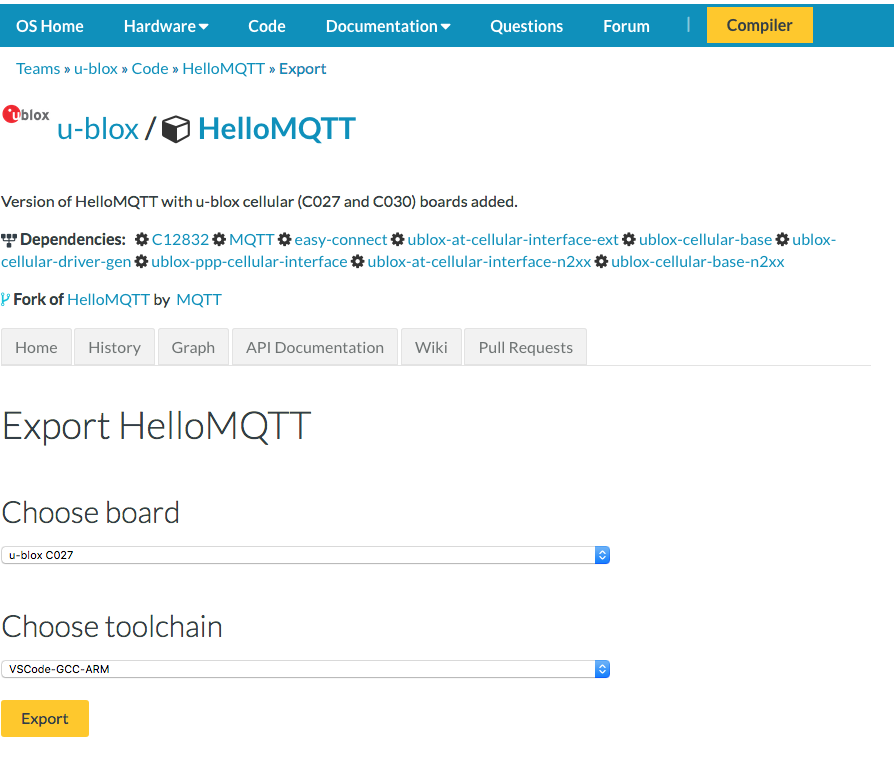Screen dimensions: 894x781
Task: Click the u-blox logo icon
Action: (26, 114)
